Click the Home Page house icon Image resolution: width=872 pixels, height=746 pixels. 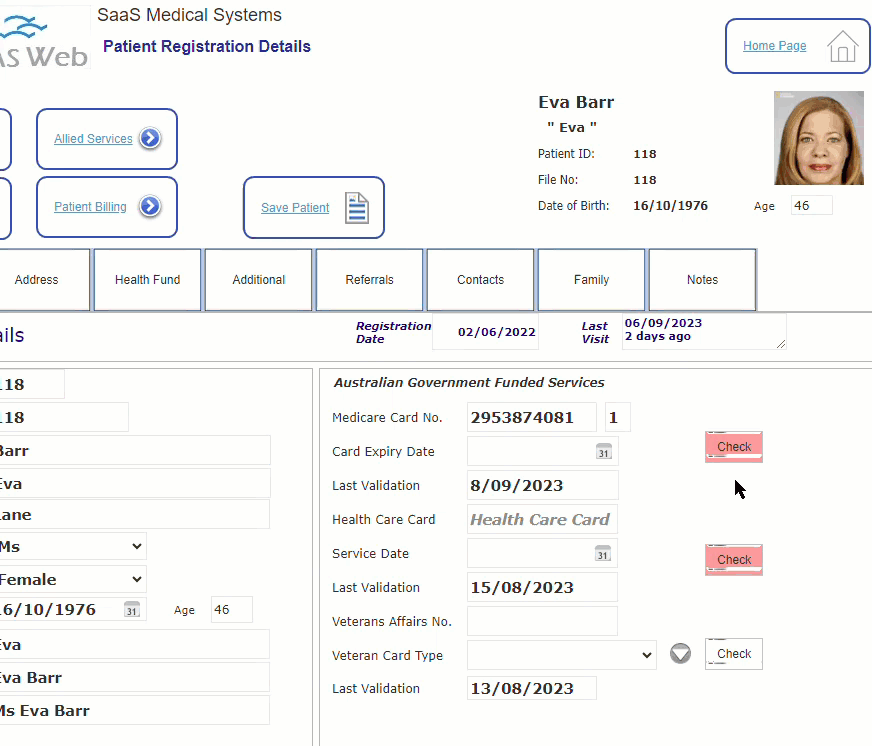coord(843,46)
